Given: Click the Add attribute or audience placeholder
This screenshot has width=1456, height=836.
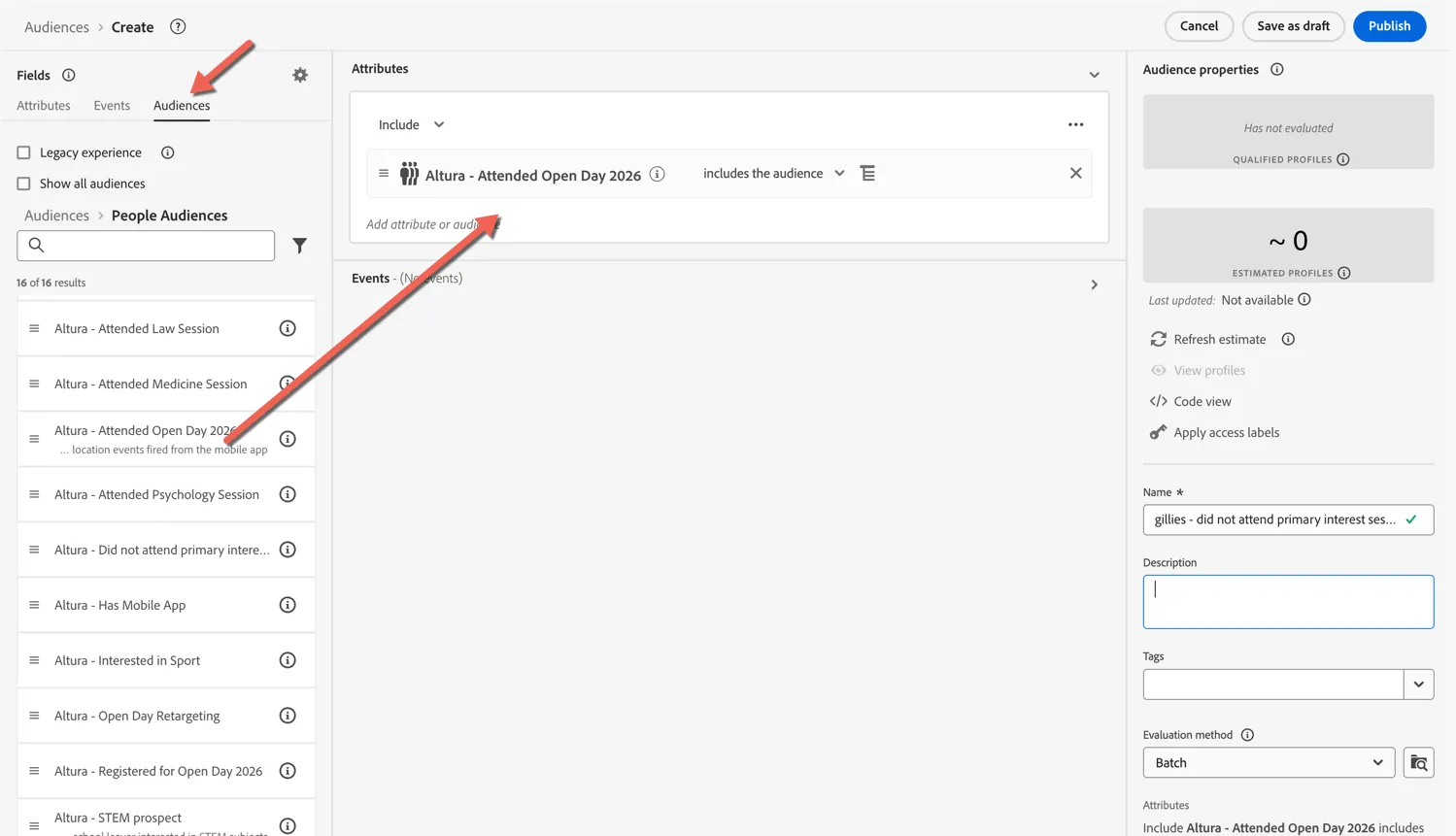Looking at the screenshot, I should point(433,224).
